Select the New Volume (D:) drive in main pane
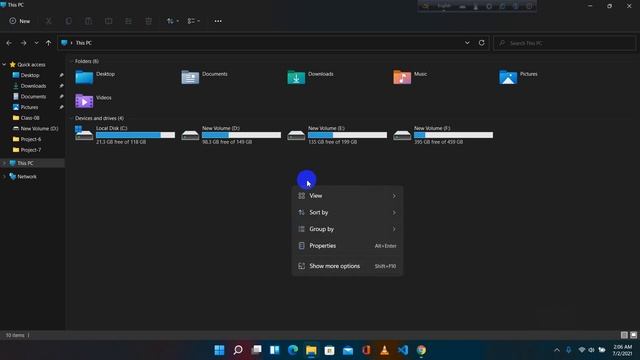The width and height of the screenshot is (640, 360). [231, 135]
